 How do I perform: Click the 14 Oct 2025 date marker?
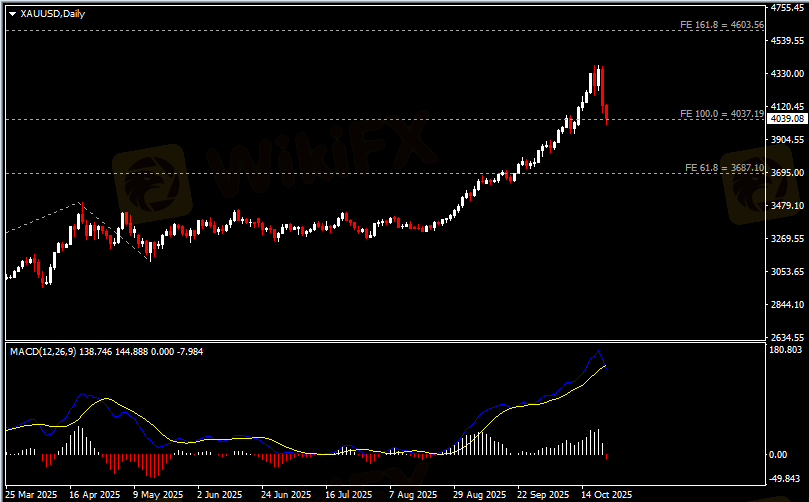click(607, 494)
